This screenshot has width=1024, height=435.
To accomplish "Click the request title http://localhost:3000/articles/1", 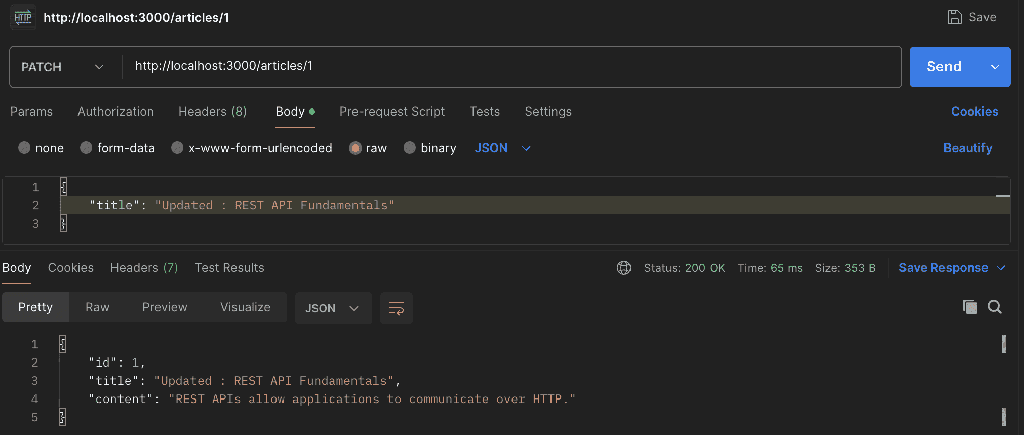I will (136, 18).
